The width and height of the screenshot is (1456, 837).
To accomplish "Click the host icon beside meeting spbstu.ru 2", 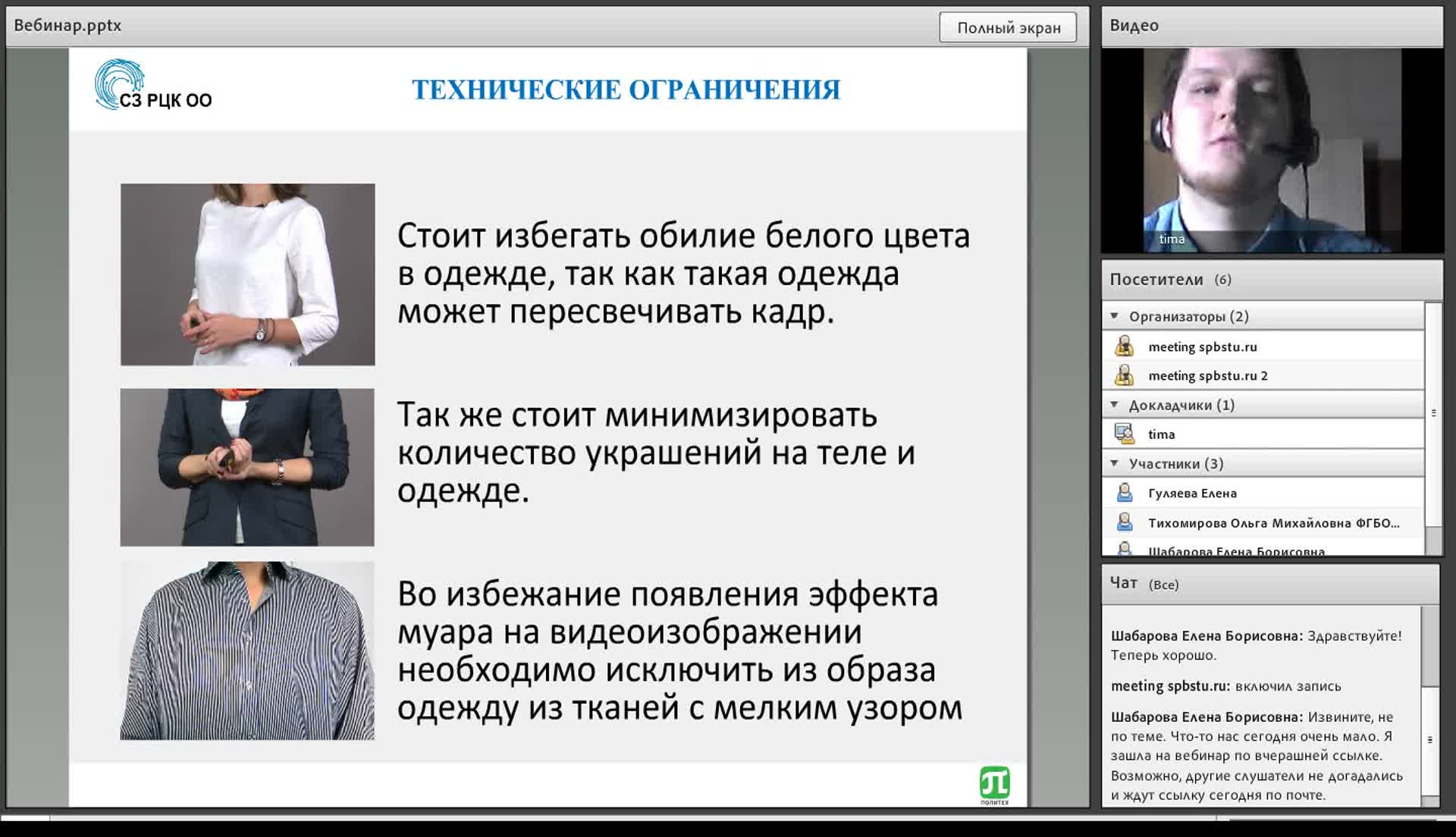I will [1125, 375].
